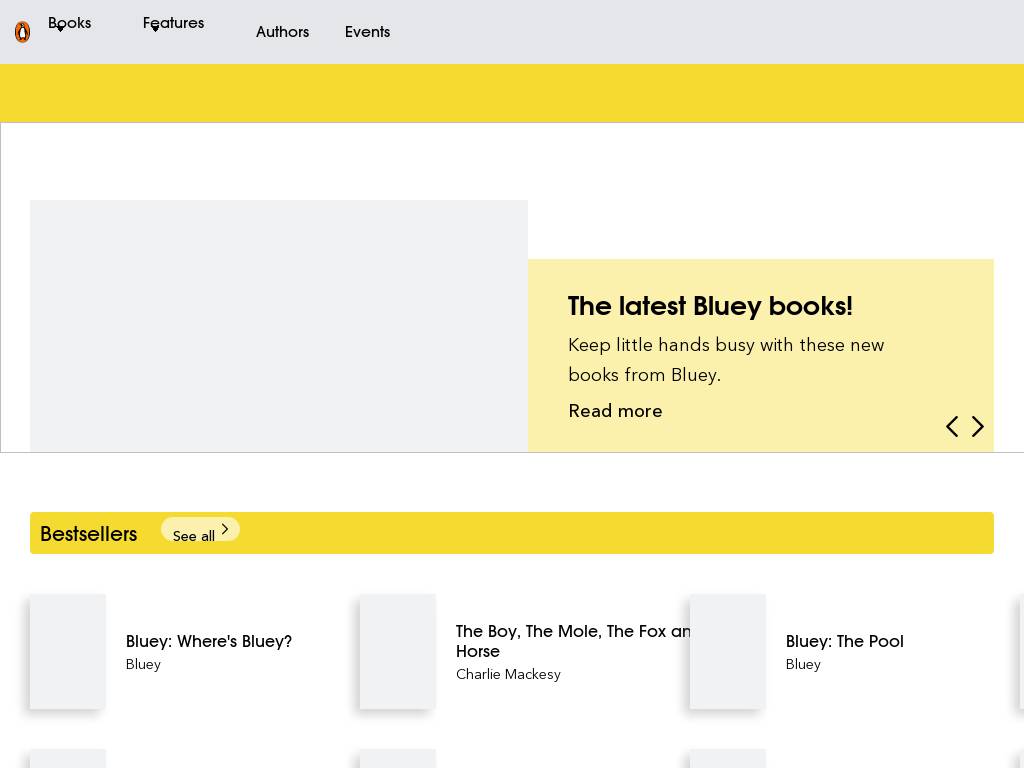Click the Penguin logo icon

click(22, 32)
